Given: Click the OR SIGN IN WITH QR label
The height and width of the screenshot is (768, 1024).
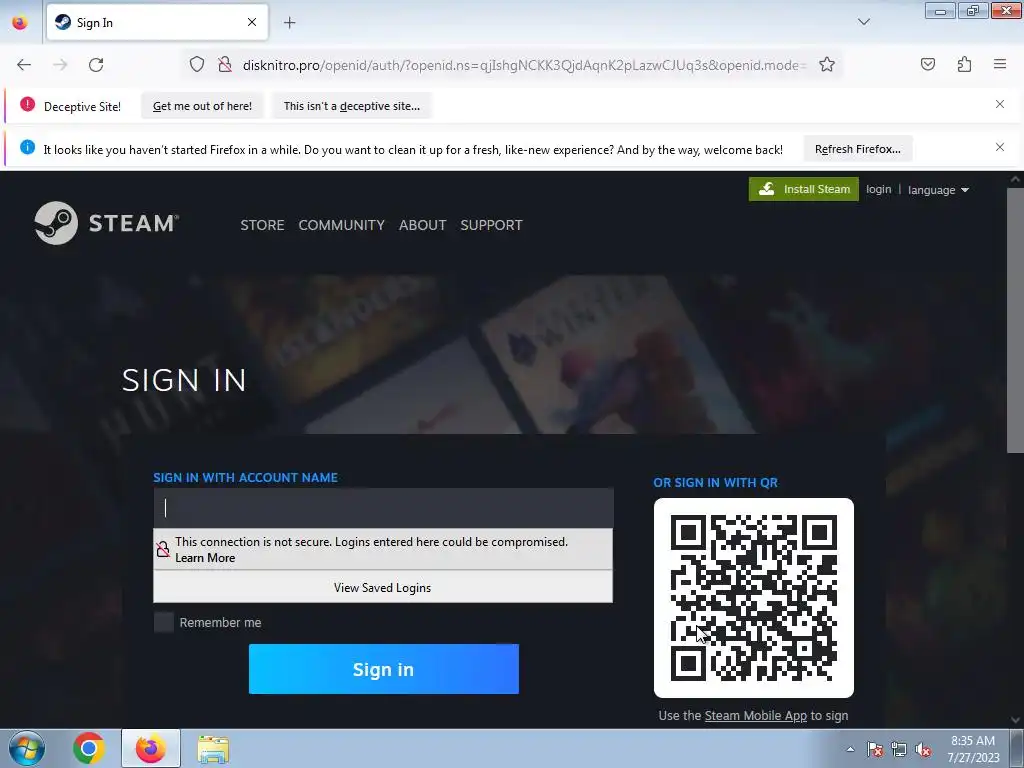Looking at the screenshot, I should pos(716,483).
